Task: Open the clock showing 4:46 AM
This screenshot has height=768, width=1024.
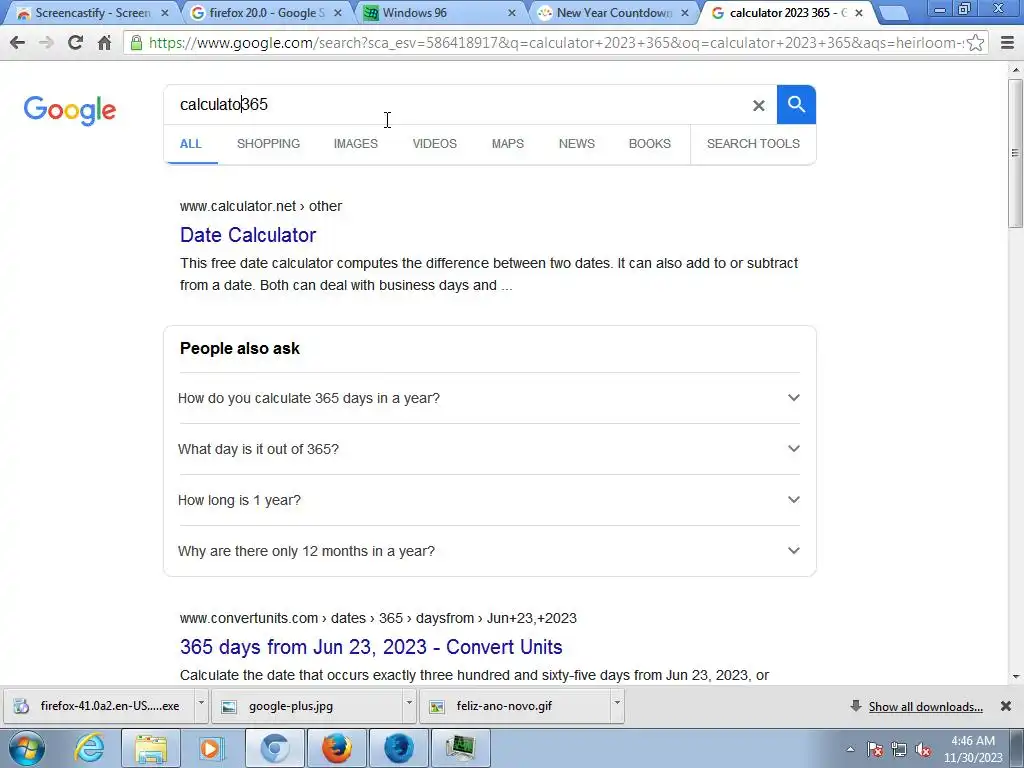Action: 973,749
